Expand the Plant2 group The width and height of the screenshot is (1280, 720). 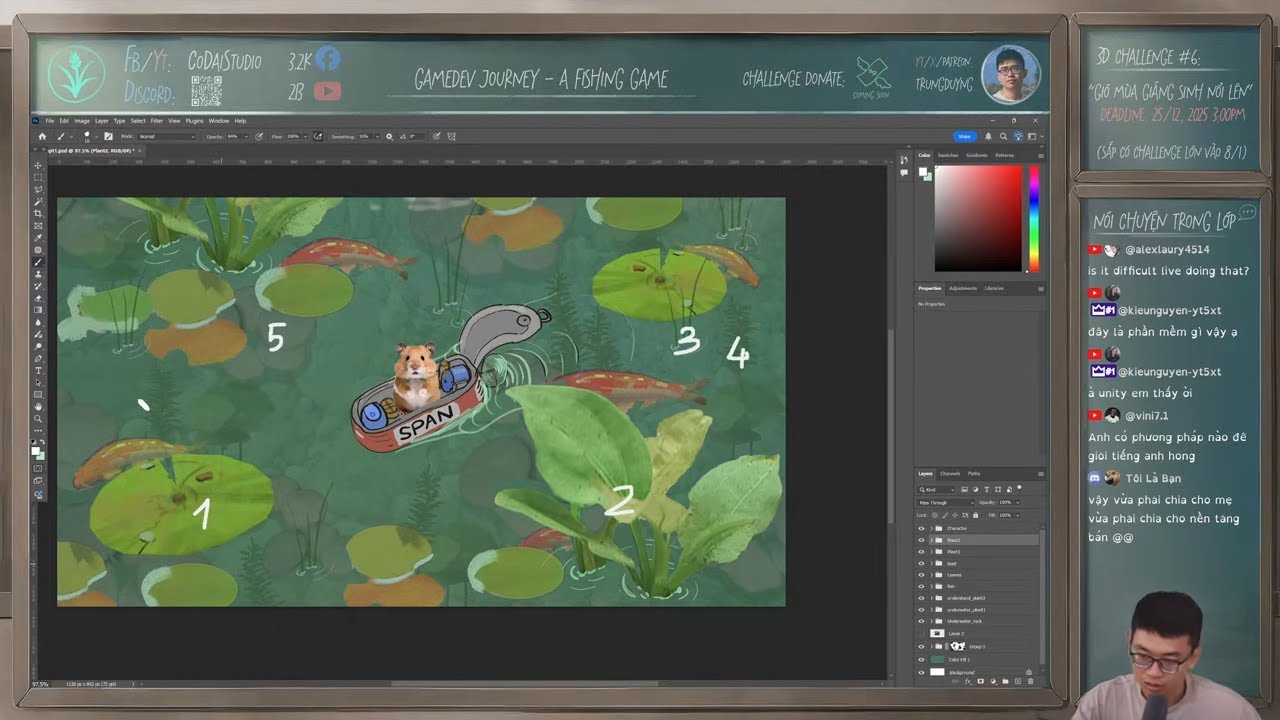coord(931,540)
